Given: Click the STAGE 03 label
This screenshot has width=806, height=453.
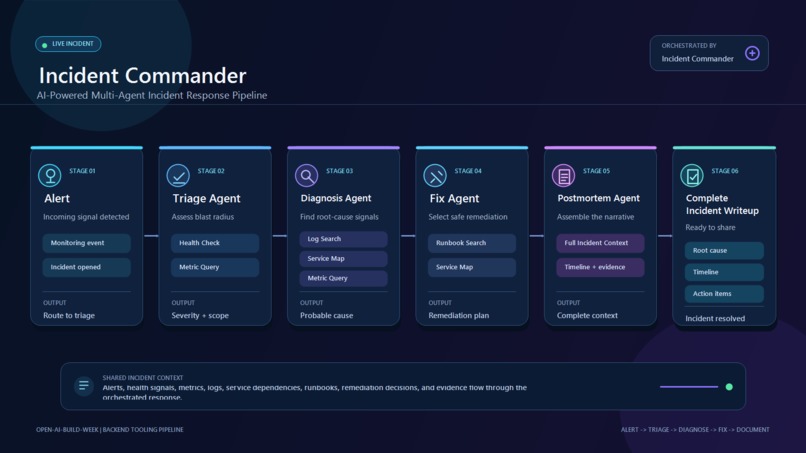Looking at the screenshot, I should 339,171.
